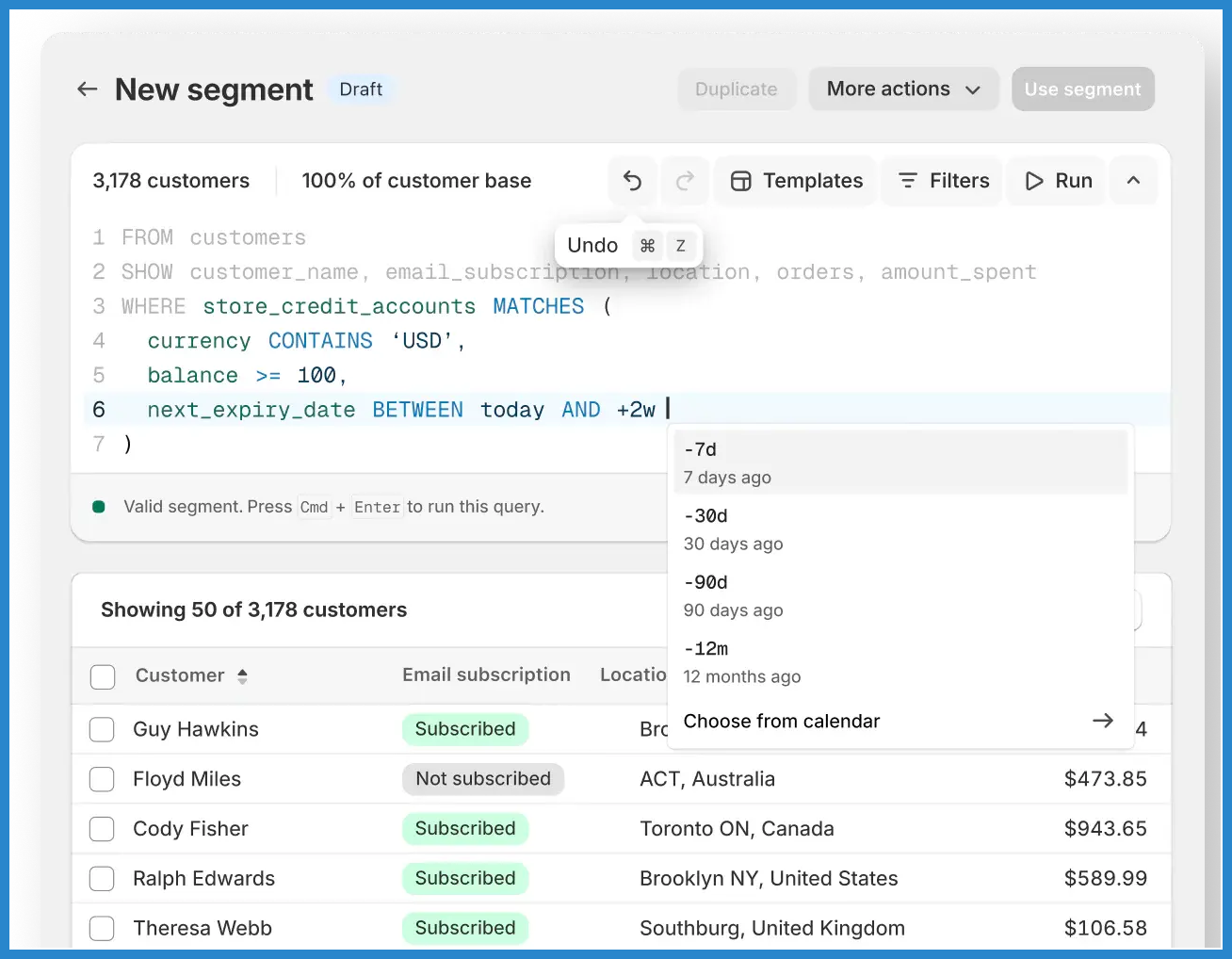Viewport: 1232px width, 959px height.
Task: Toggle the select-all customers checkbox
Action: point(103,676)
